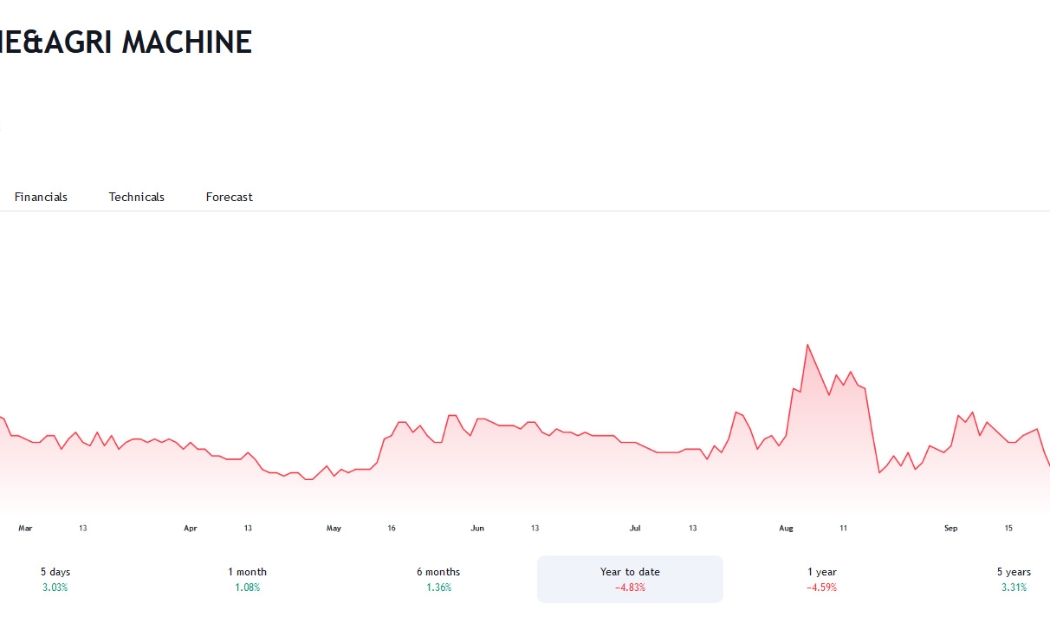Screen dimensions: 1050x630
Task: Click the MACHINE heading text
Action: coord(187,42)
